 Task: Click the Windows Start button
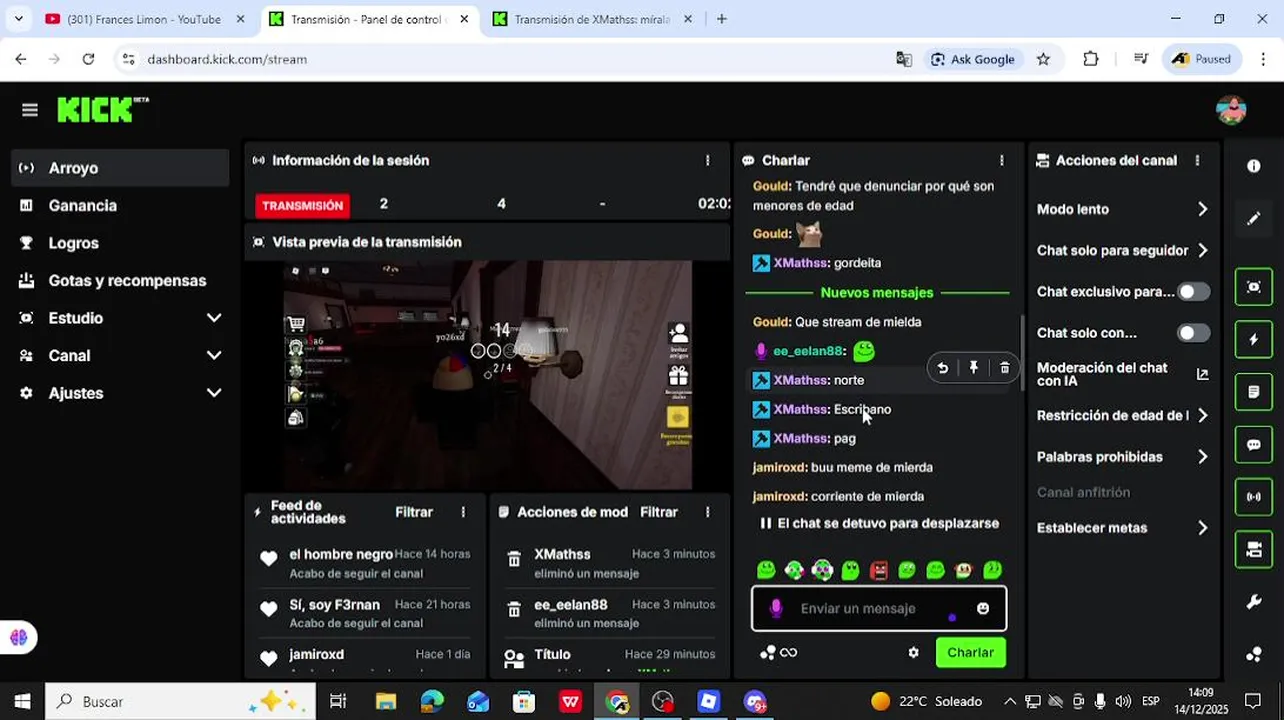click(x=22, y=701)
